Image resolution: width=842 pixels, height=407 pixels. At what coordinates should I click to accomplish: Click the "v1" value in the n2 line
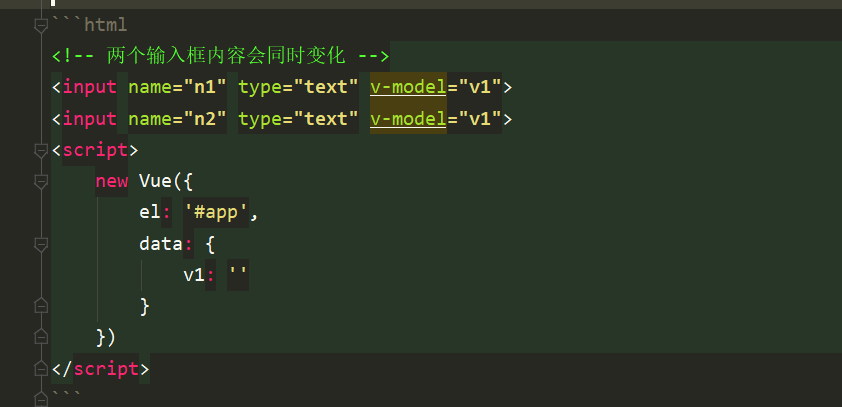(480, 119)
